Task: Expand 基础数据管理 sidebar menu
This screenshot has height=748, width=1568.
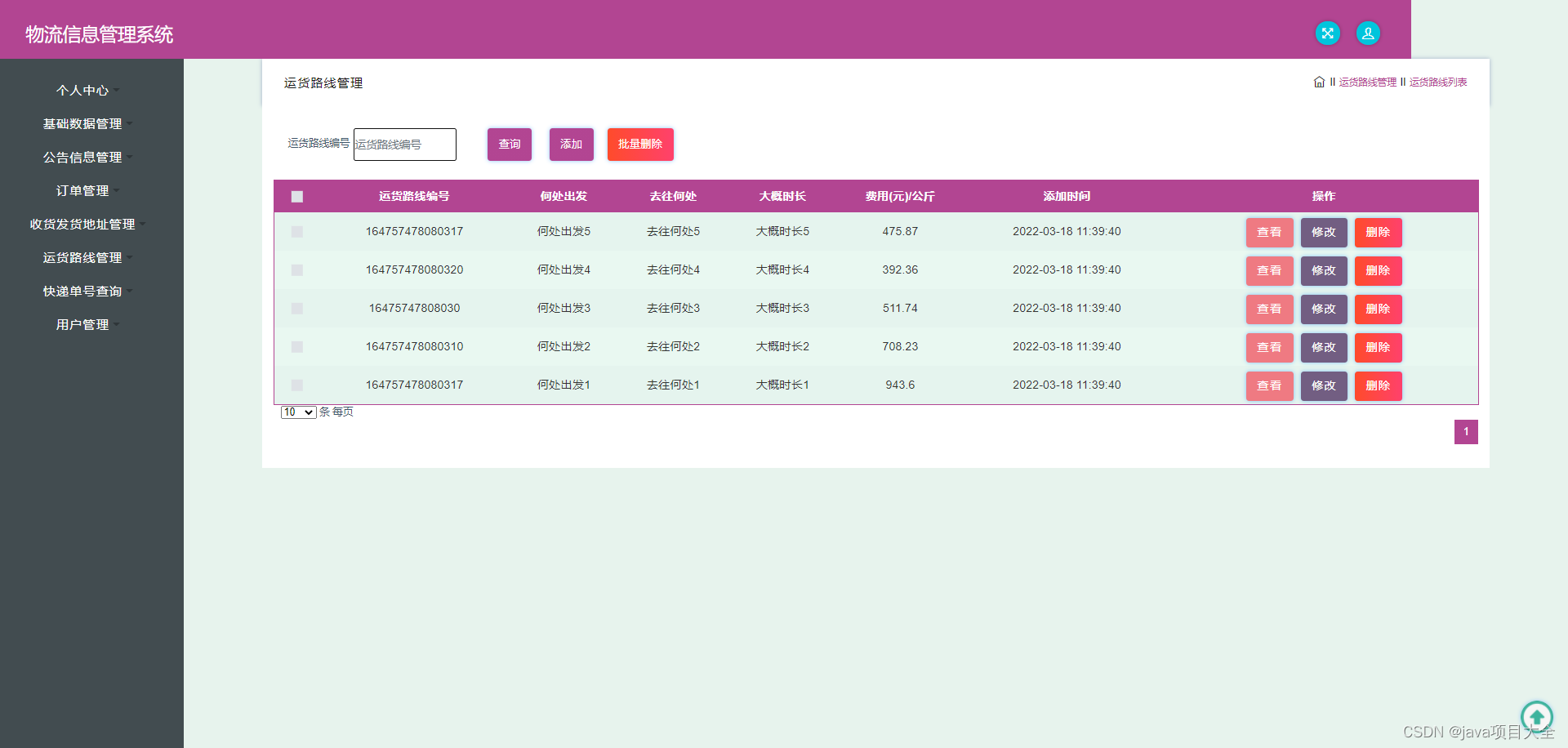Action: click(88, 123)
